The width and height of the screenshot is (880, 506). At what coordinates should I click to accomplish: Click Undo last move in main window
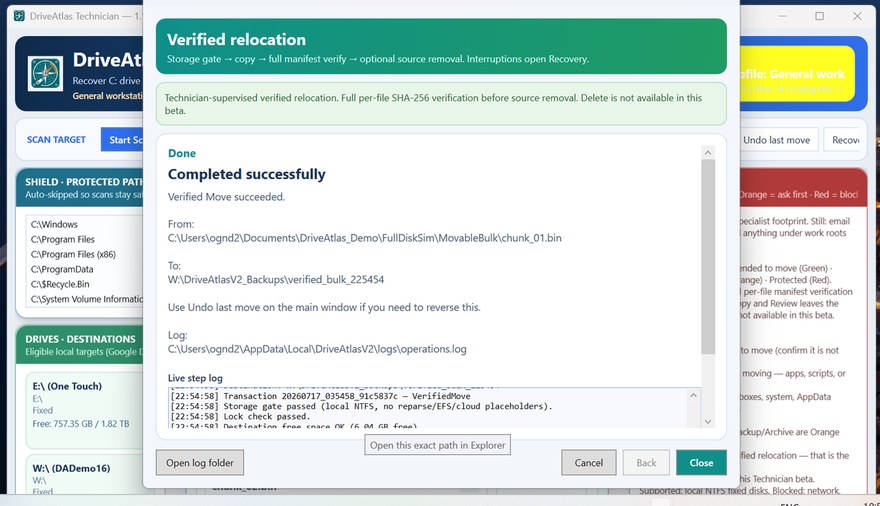click(777, 140)
